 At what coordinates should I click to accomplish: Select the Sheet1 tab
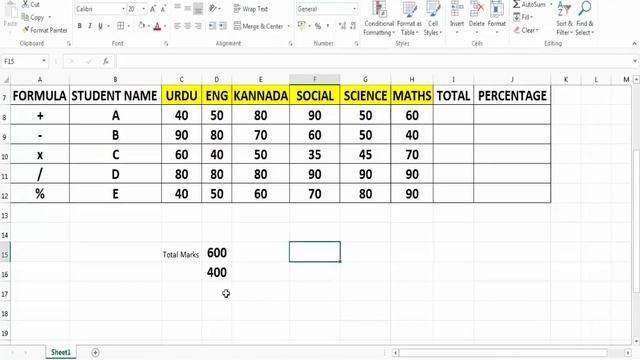point(60,352)
